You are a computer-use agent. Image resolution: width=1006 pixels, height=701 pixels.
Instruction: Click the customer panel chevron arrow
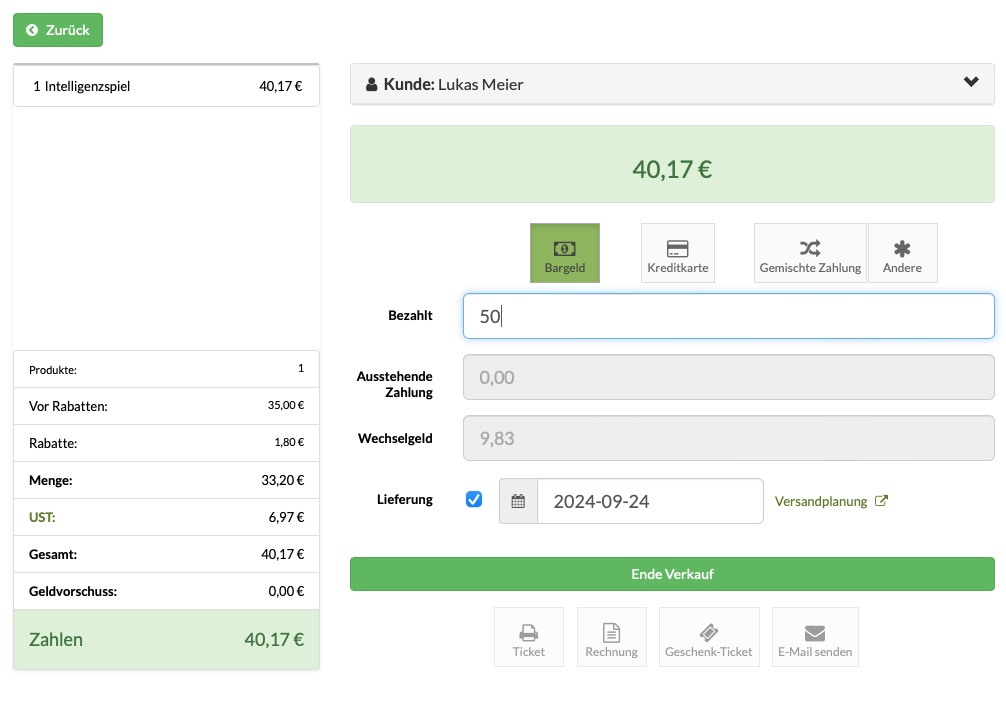(971, 82)
